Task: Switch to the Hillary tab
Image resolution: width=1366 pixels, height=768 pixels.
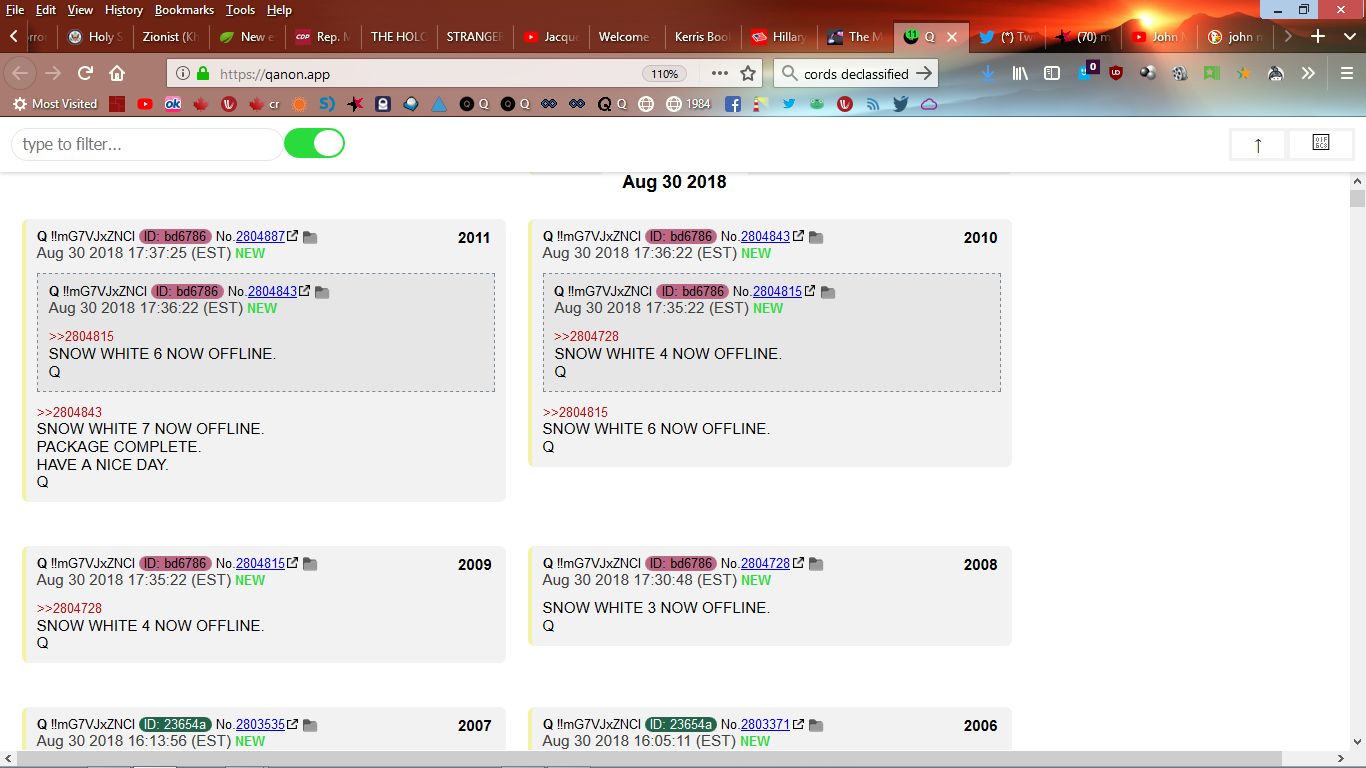Action: (x=779, y=37)
